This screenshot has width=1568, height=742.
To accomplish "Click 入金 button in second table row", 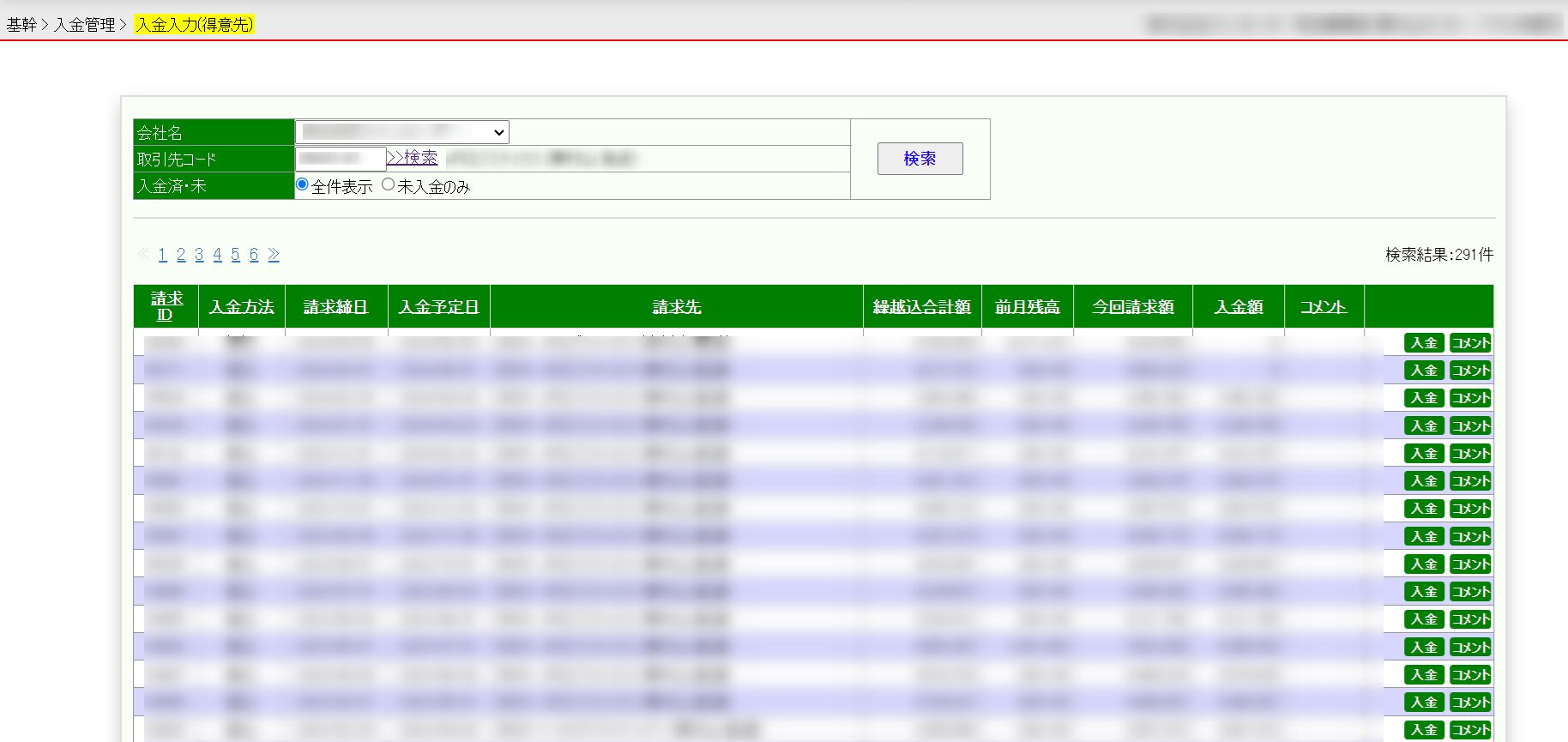I will (1424, 371).
